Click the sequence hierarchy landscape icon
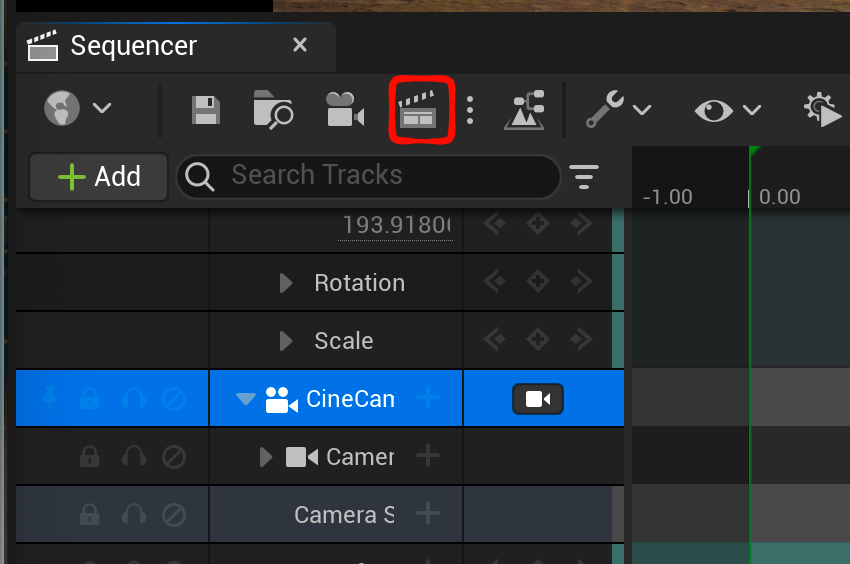850x564 pixels. coord(524,109)
